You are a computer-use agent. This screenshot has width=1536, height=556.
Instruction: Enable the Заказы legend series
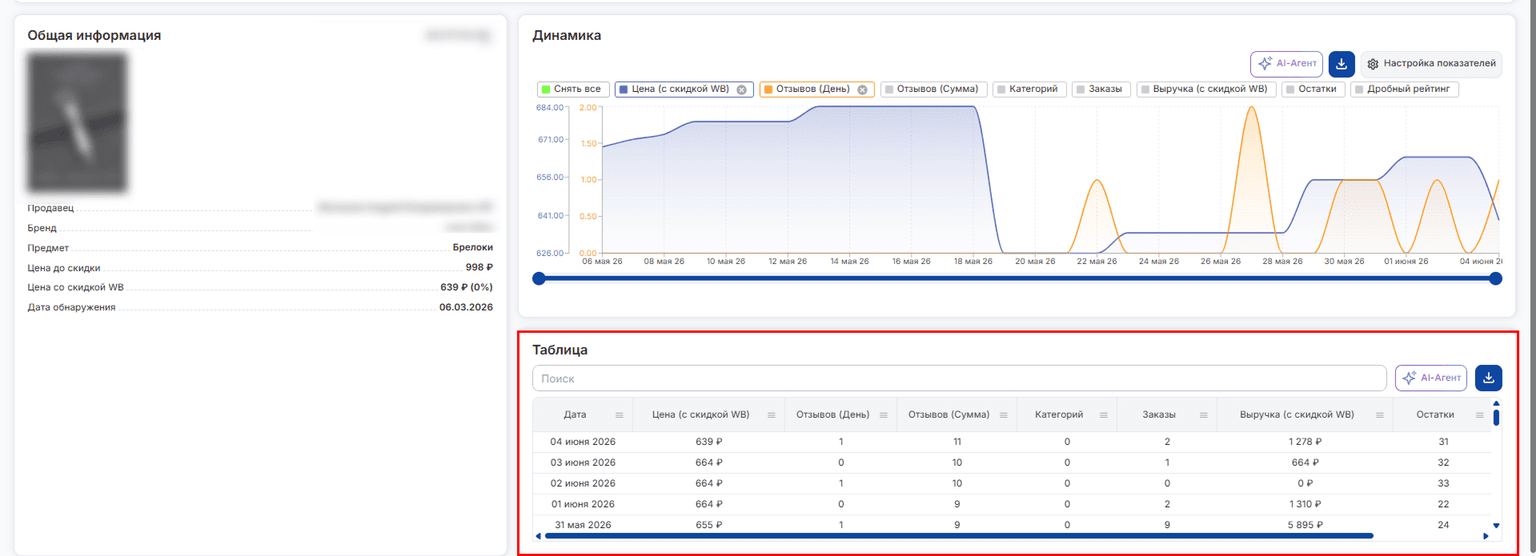tap(1101, 89)
